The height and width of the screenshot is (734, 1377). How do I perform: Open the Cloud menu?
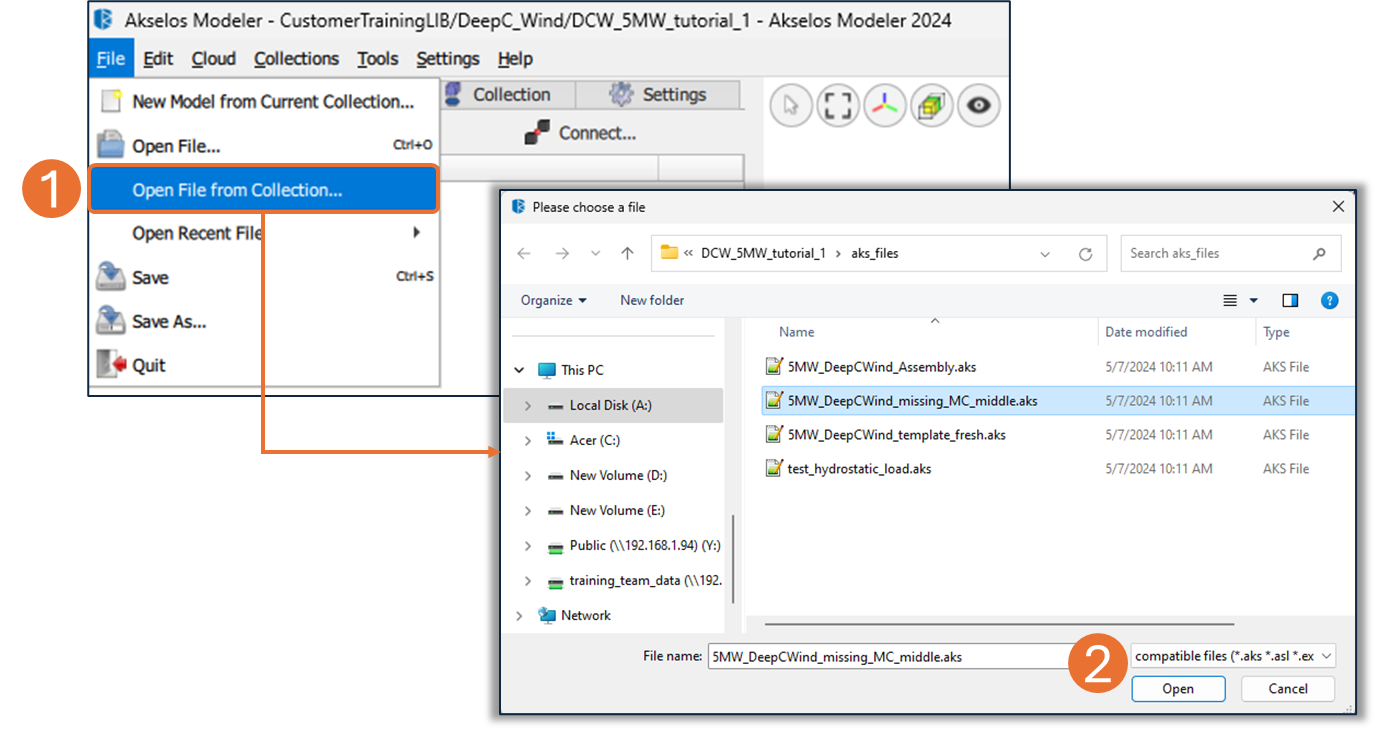(x=214, y=59)
